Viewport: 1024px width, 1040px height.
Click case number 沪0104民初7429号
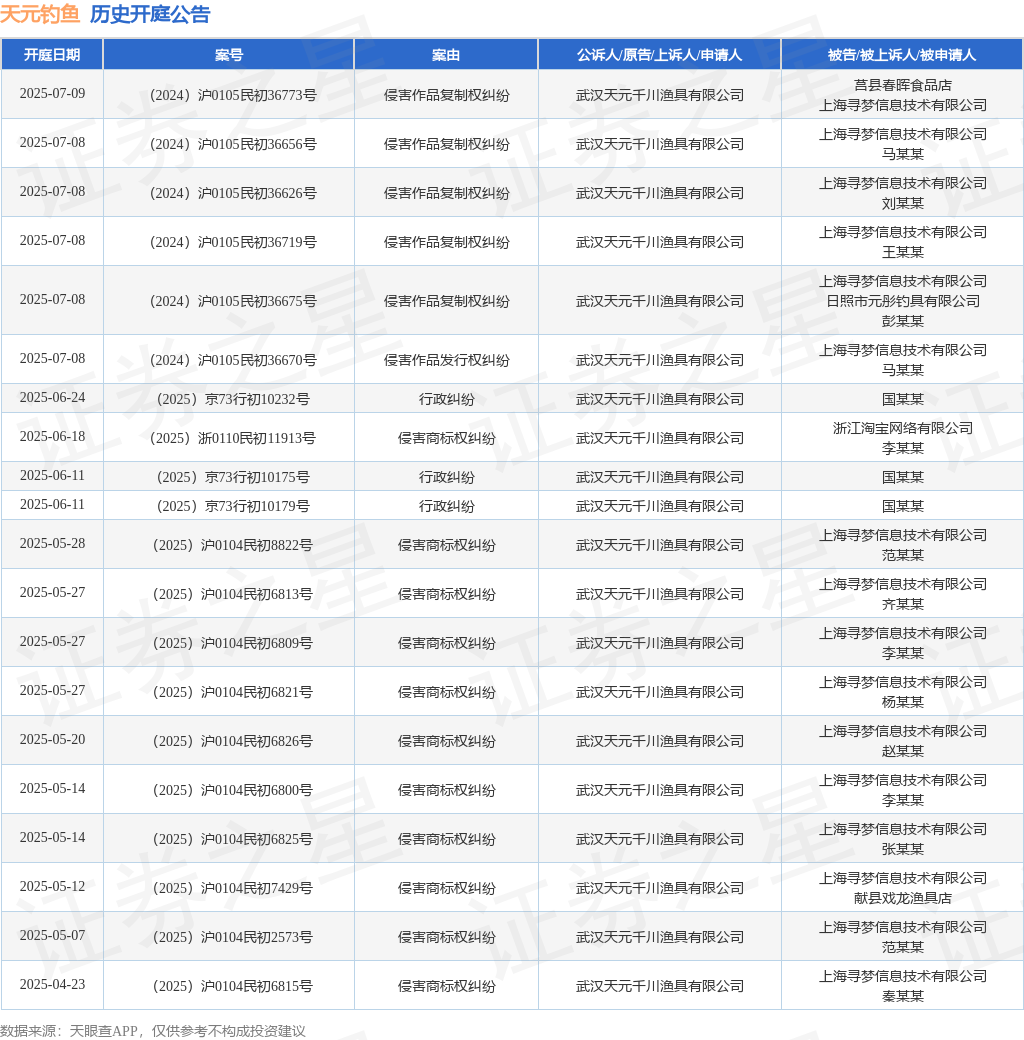click(257, 889)
